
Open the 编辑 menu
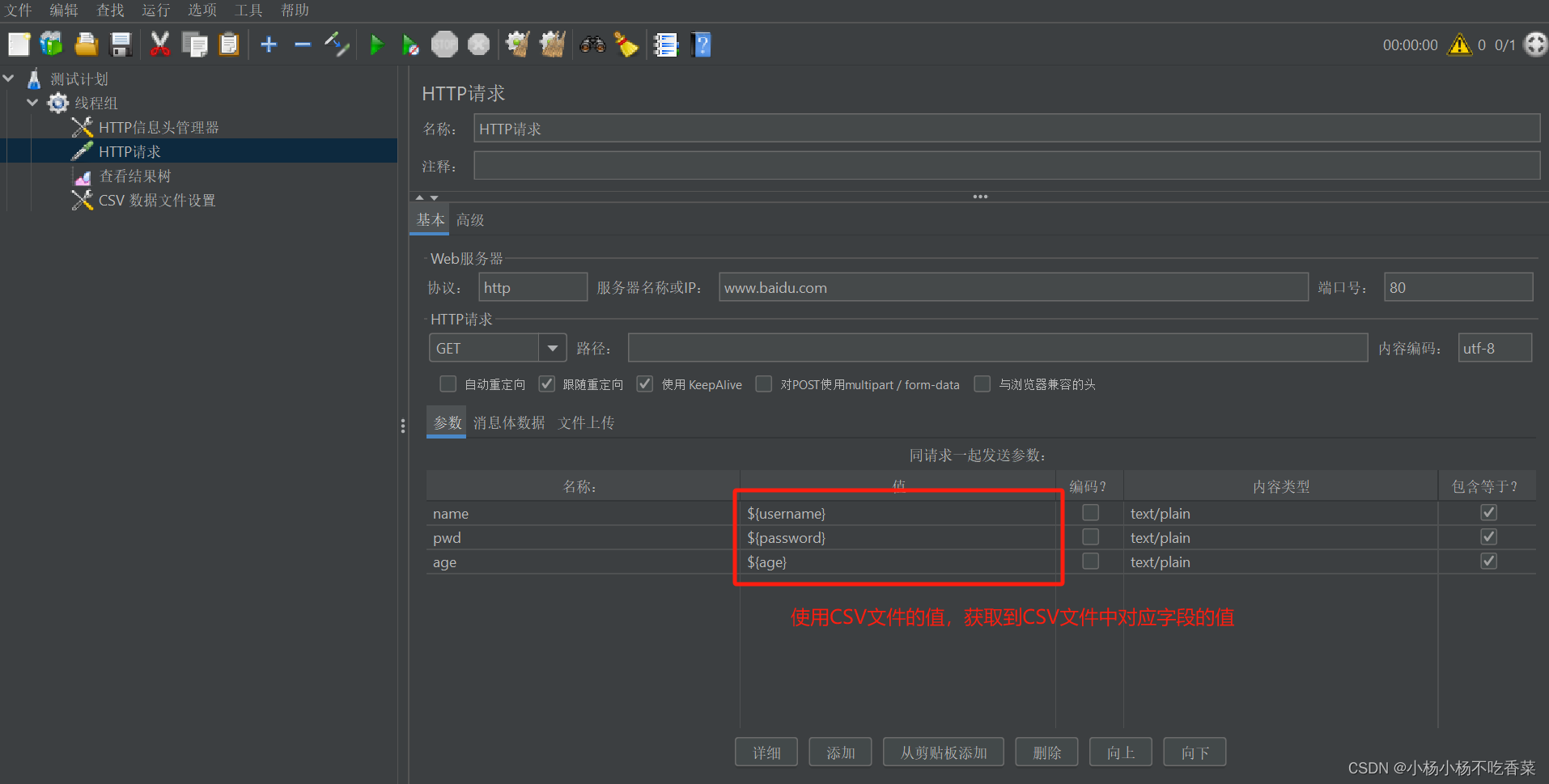click(64, 11)
